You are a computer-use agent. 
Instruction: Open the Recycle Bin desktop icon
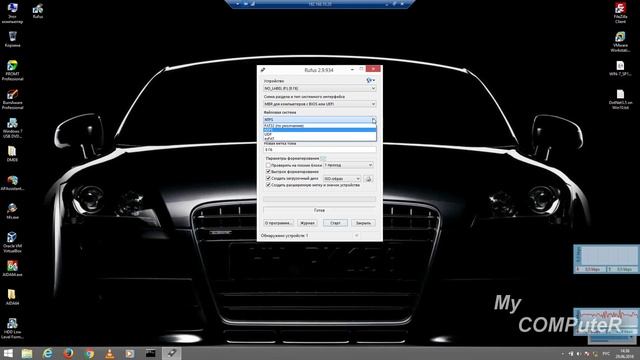tap(12, 39)
